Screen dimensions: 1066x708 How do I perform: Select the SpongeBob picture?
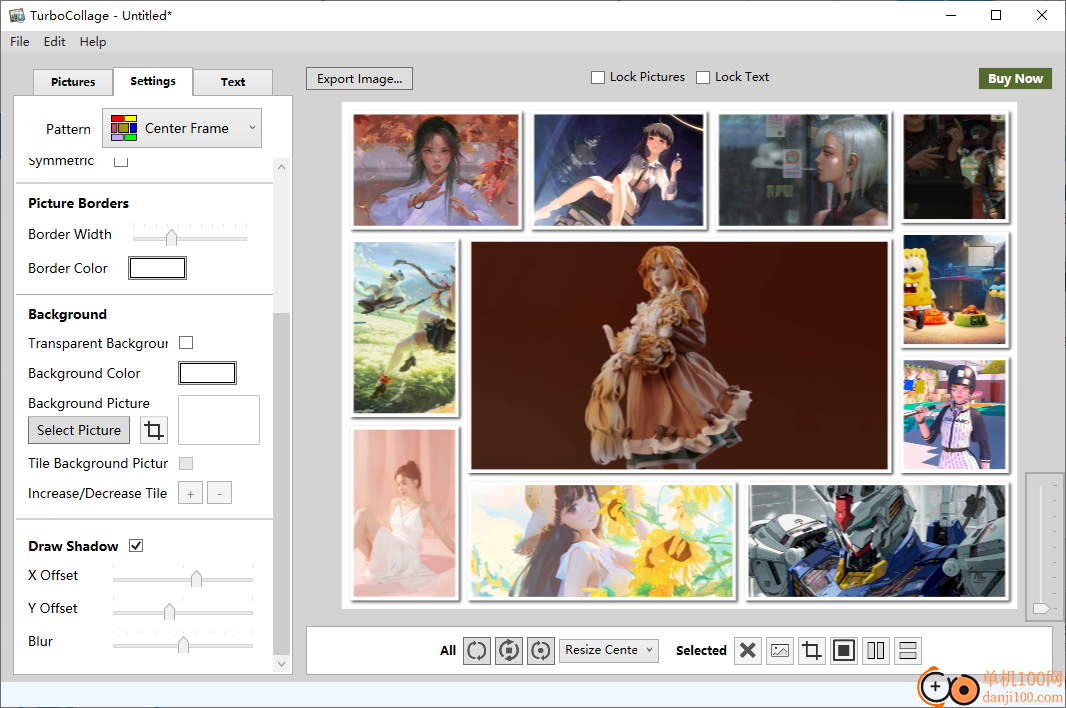955,289
